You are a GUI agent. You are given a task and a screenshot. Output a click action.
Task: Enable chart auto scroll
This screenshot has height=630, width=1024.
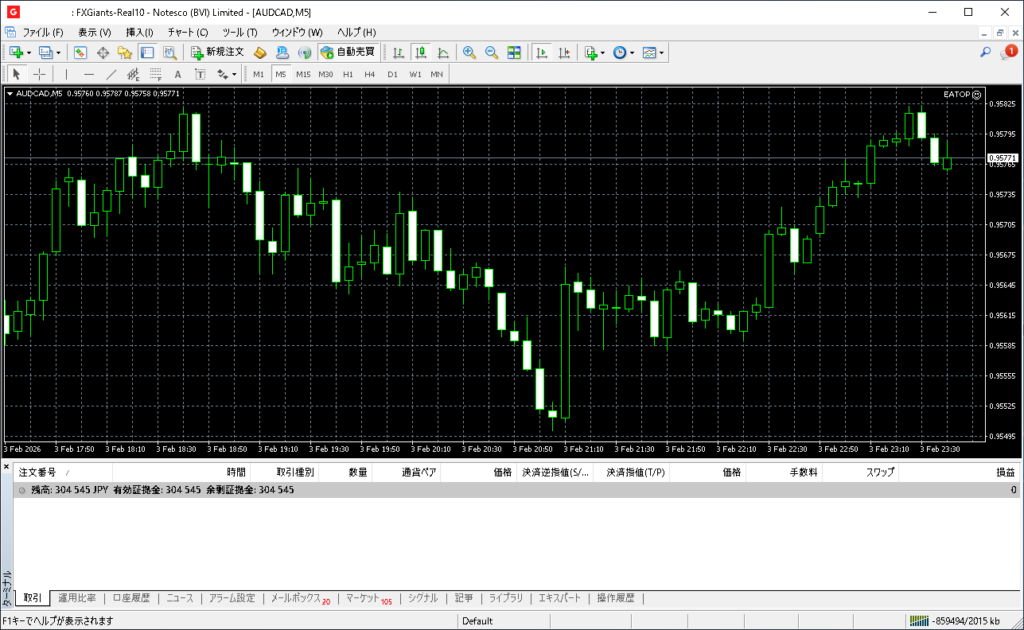542,52
